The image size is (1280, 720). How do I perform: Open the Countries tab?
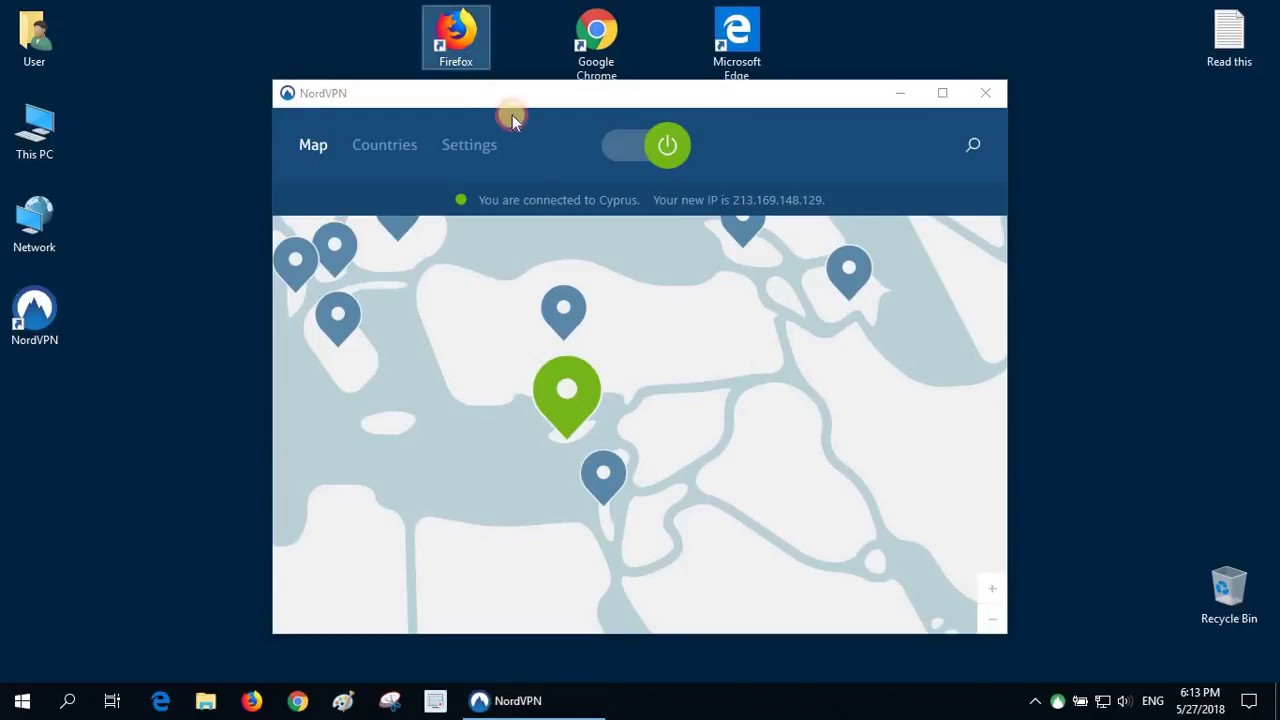click(384, 145)
